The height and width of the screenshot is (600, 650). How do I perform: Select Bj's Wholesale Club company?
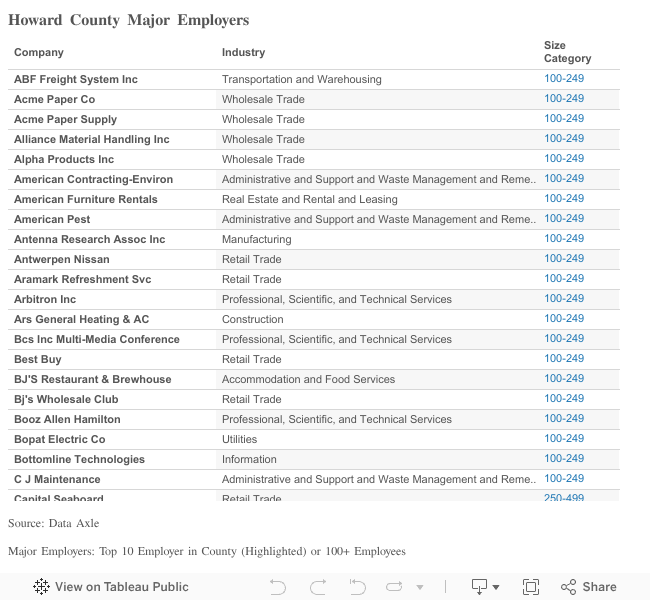point(66,399)
